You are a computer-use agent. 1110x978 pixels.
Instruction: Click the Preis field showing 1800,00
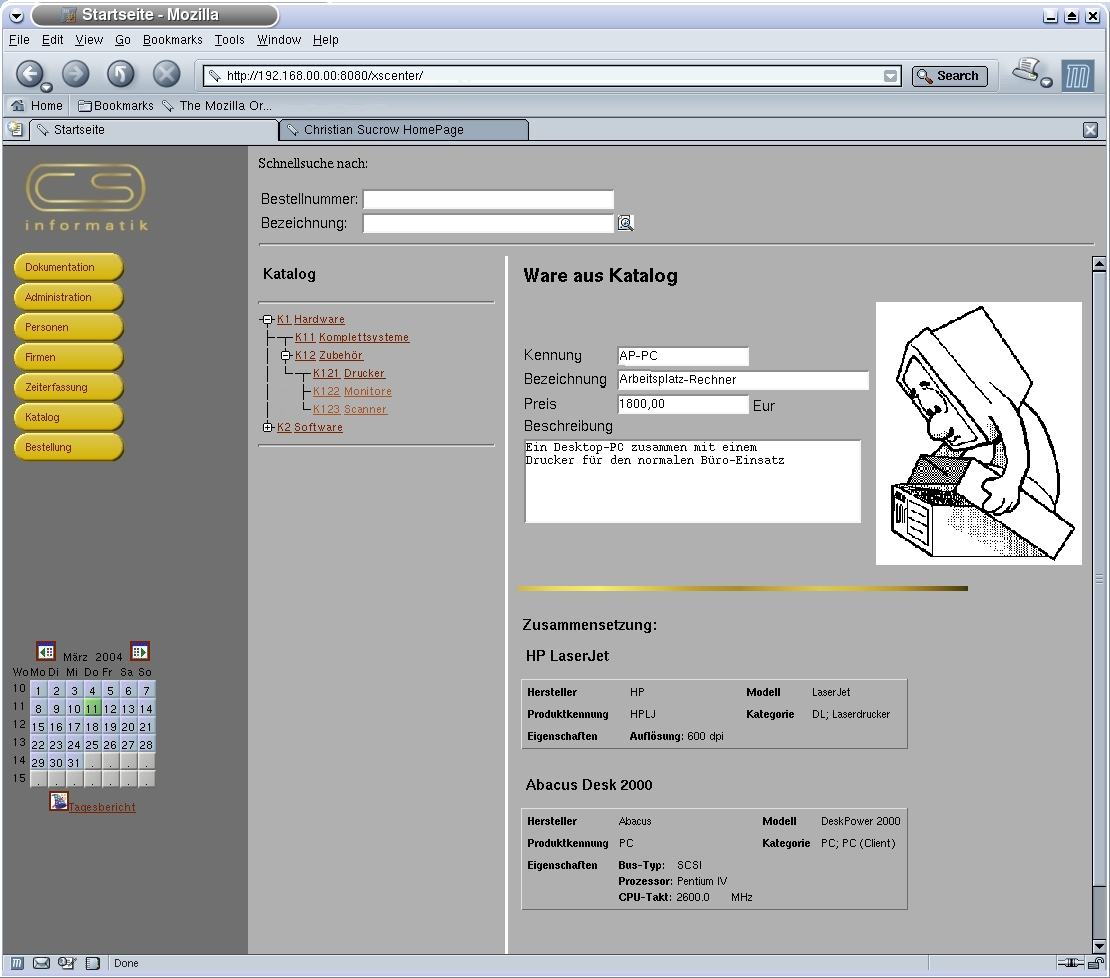click(683, 404)
